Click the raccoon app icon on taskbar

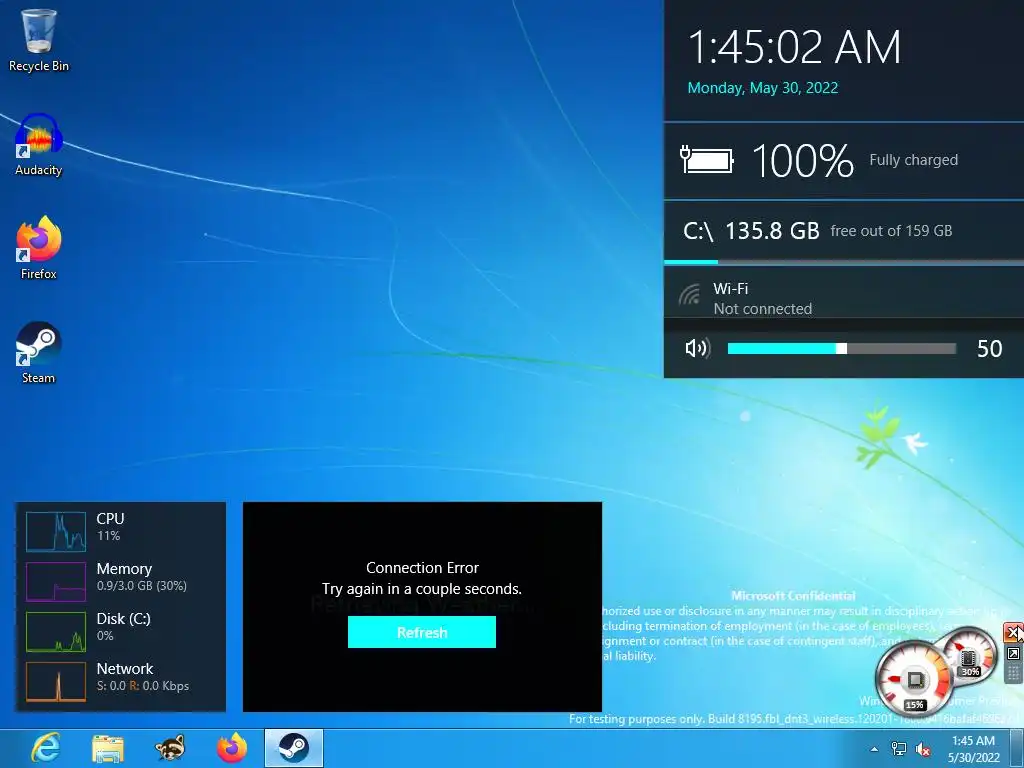(x=170, y=748)
